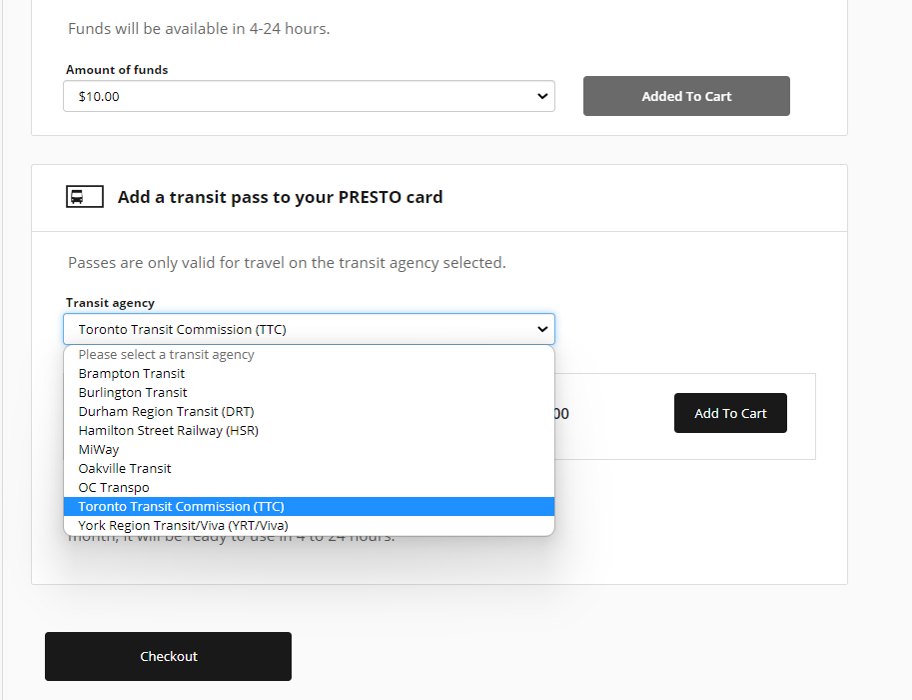Choose Burlington Transit option

(x=309, y=392)
